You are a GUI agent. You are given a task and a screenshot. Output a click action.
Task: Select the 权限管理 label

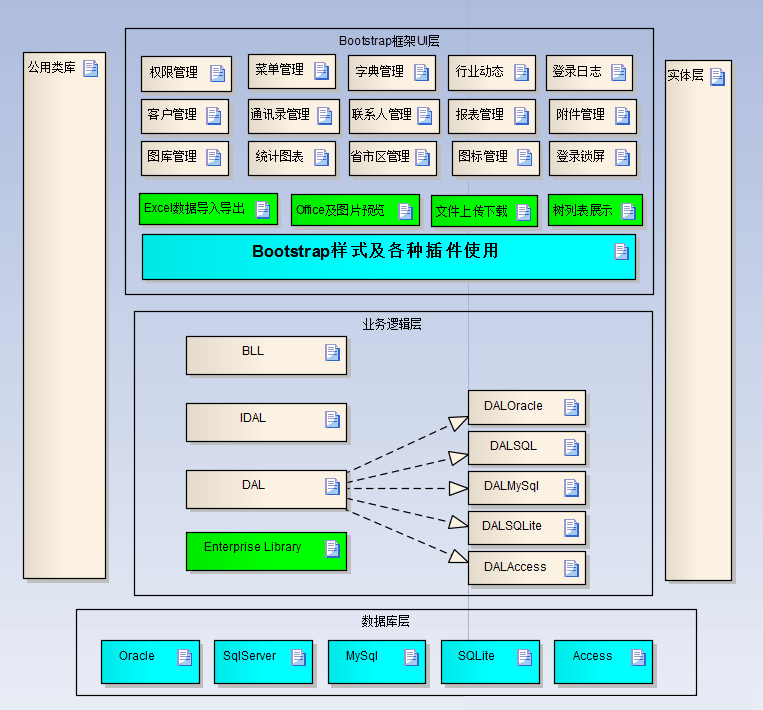(x=174, y=73)
